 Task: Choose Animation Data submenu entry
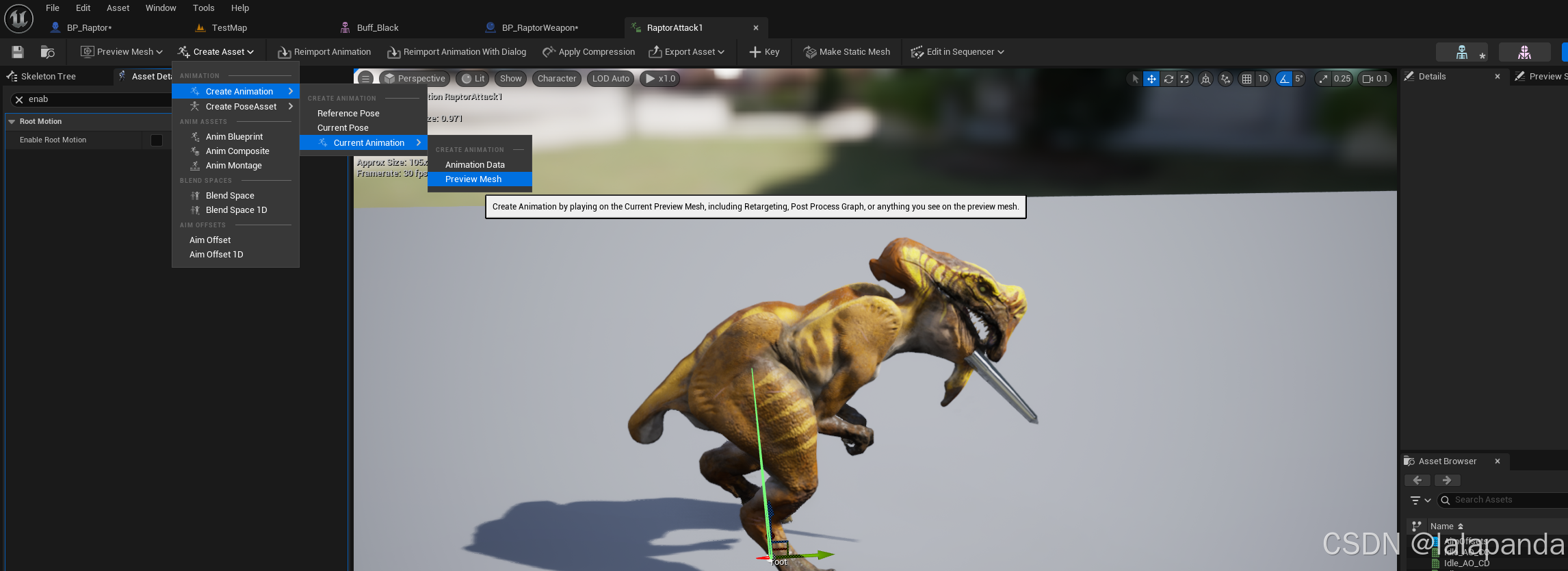(480, 165)
